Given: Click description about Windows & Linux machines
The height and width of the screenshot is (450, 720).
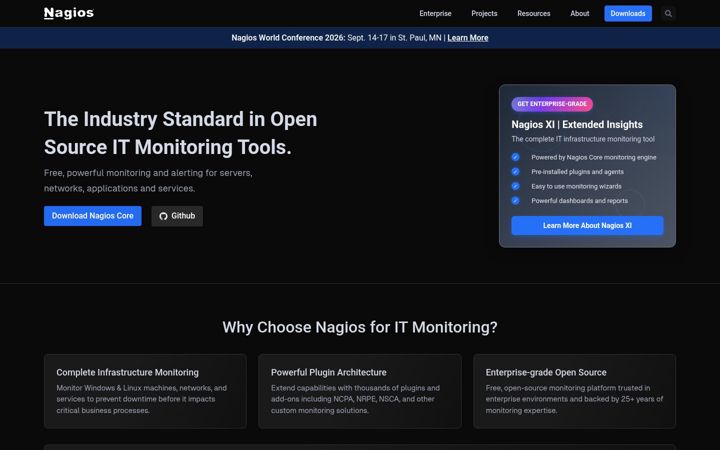Looking at the screenshot, I should [141, 399].
